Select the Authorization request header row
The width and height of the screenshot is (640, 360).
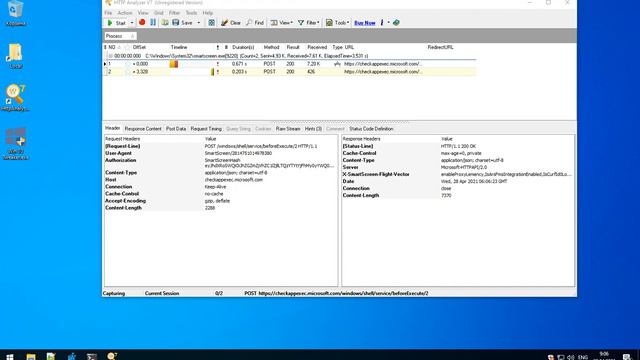(x=221, y=163)
